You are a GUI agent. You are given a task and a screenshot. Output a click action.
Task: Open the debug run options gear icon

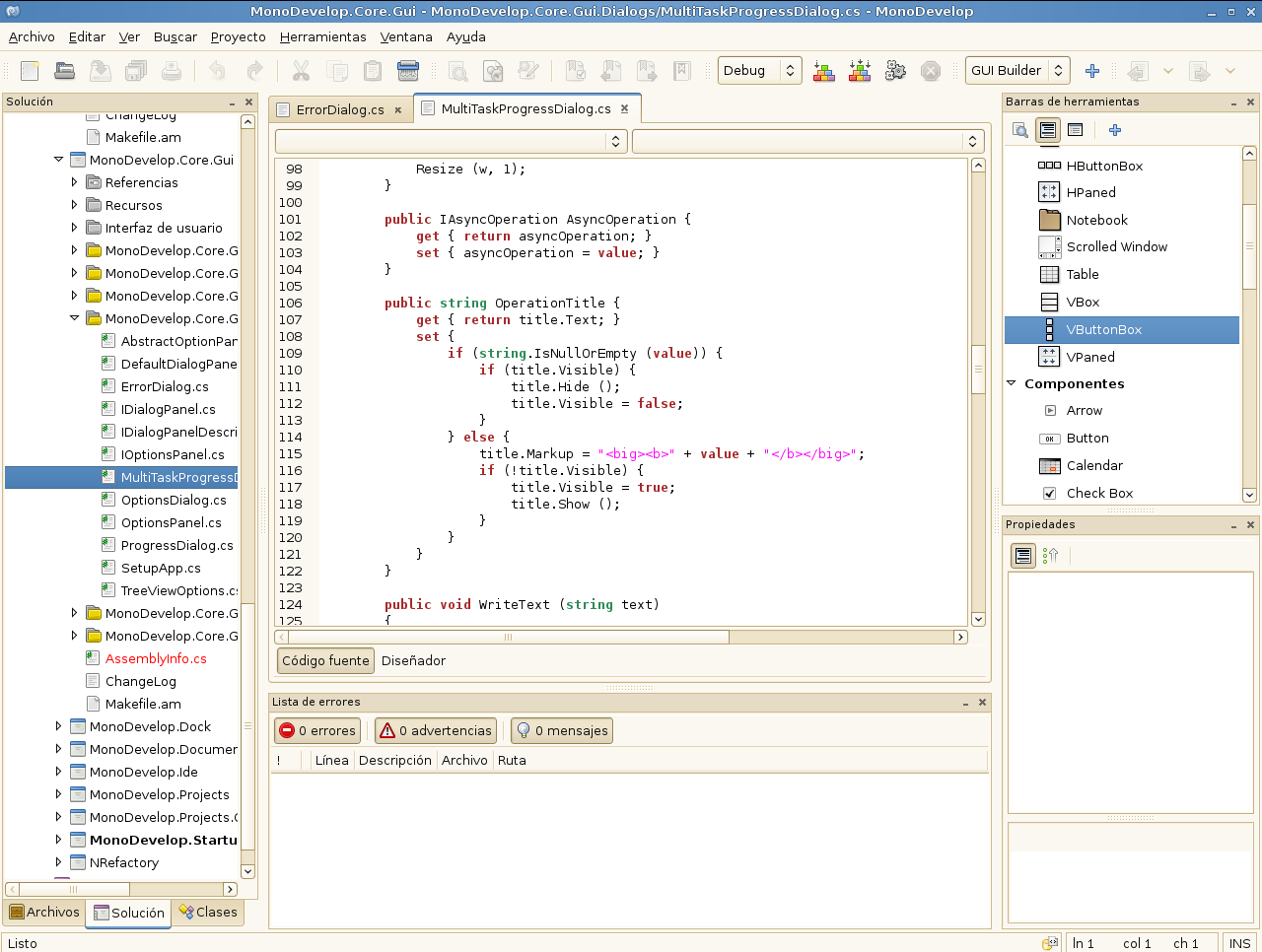tap(895, 70)
